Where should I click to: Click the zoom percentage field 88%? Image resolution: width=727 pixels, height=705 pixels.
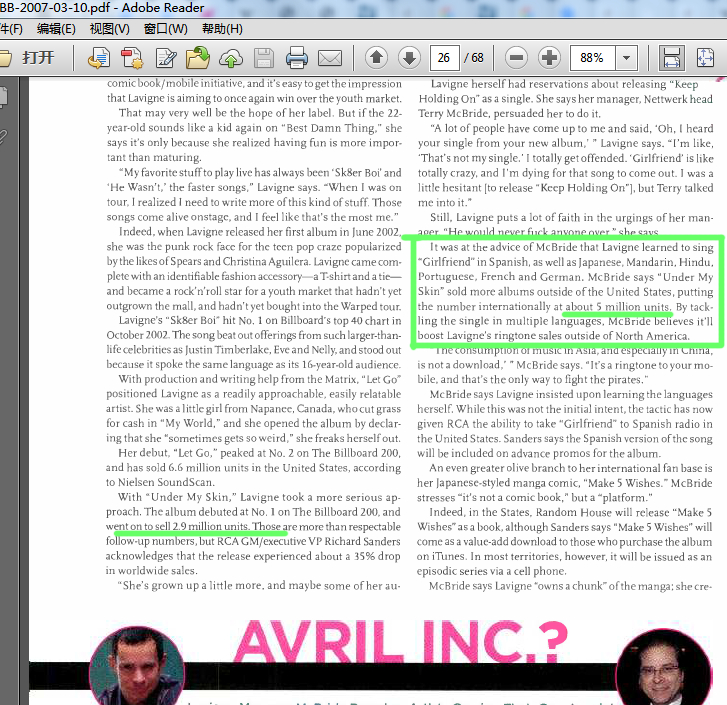tap(593, 58)
